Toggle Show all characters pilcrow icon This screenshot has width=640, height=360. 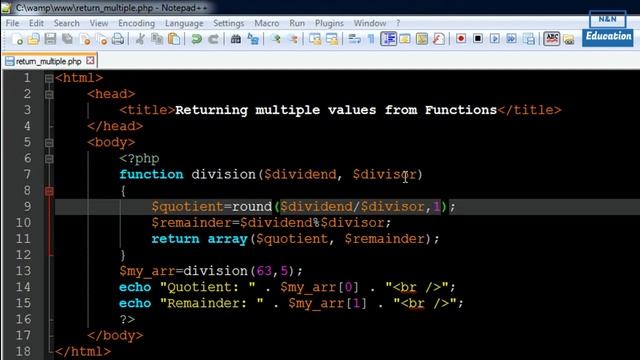[x=371, y=39]
